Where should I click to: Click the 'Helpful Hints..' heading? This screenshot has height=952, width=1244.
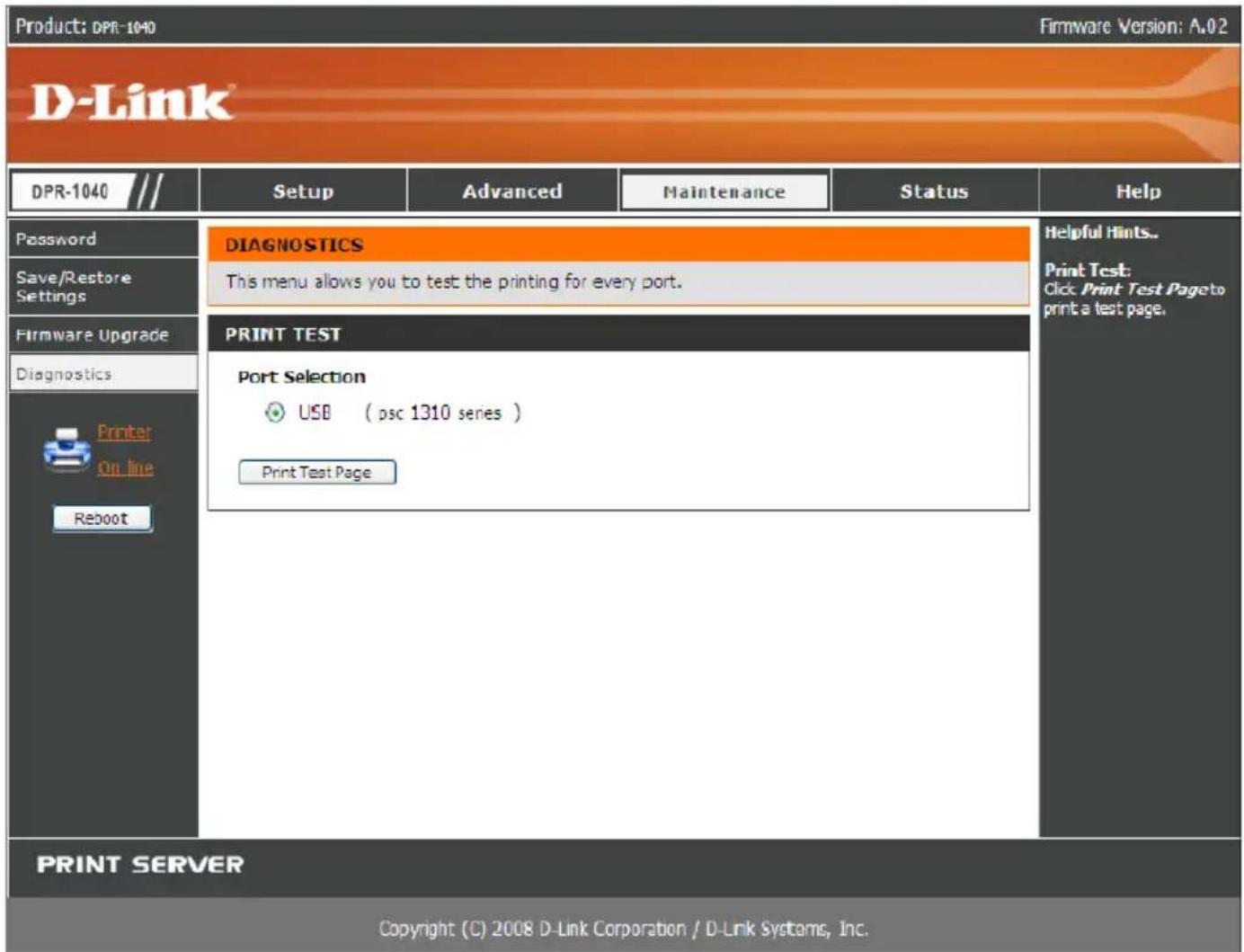(x=1101, y=232)
